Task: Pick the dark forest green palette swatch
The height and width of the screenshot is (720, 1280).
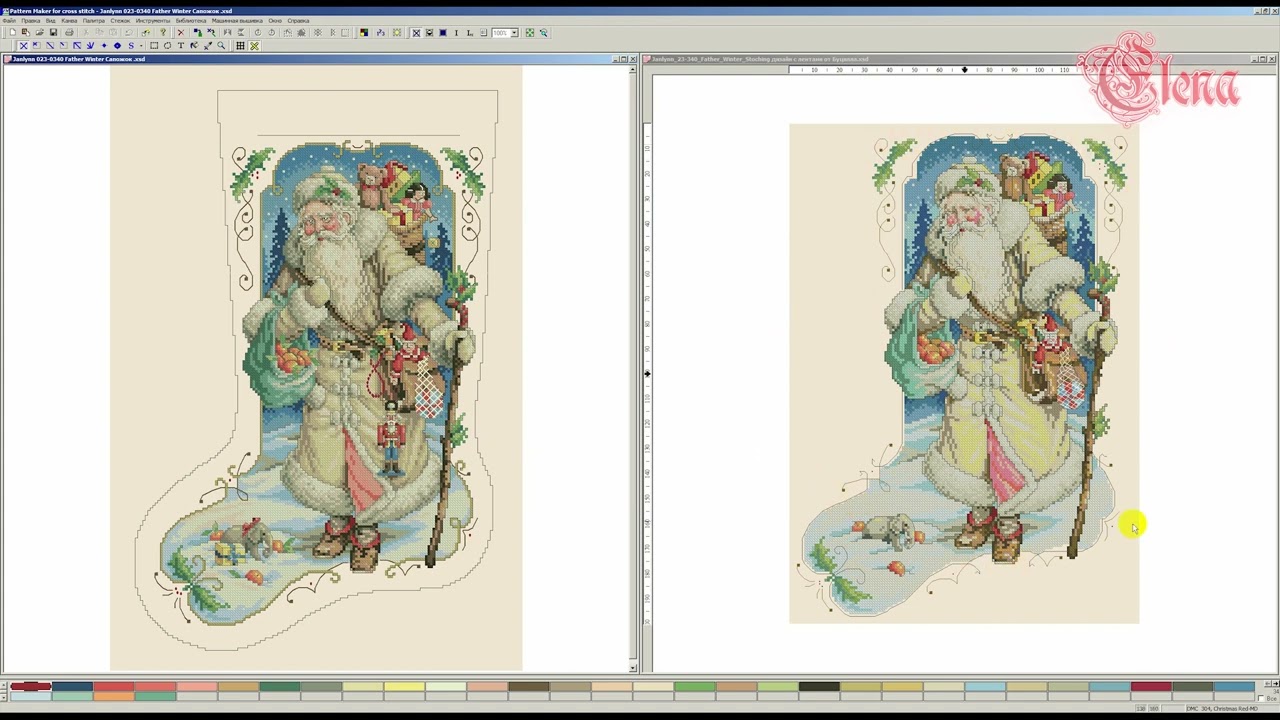Action: pyautogui.click(x=279, y=686)
